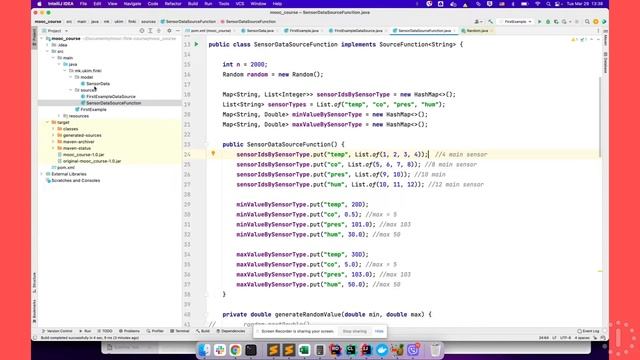Click the yellow lightbulb intention icon

[x=213, y=154]
